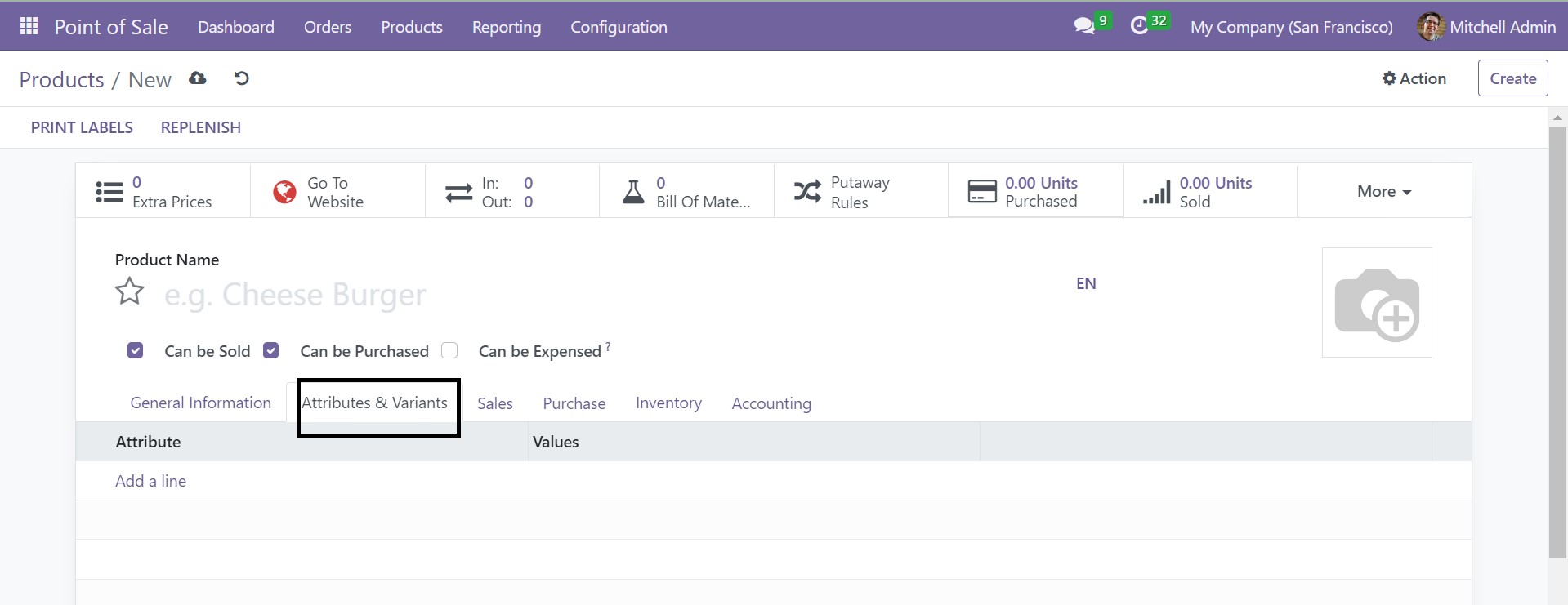Open Extra Prices list icon
1568x605 pixels.
[x=109, y=191]
